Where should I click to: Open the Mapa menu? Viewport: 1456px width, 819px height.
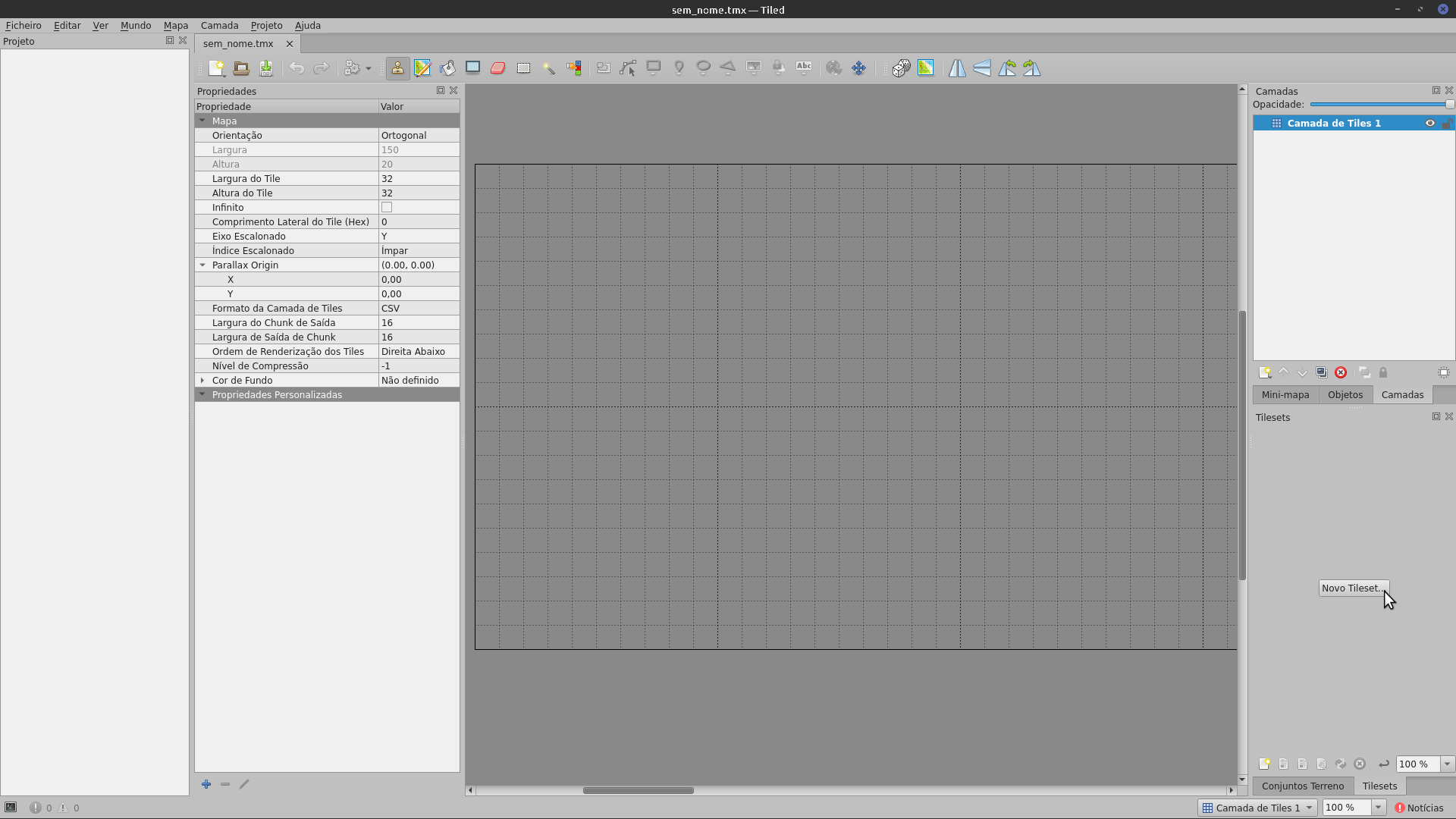click(x=175, y=25)
